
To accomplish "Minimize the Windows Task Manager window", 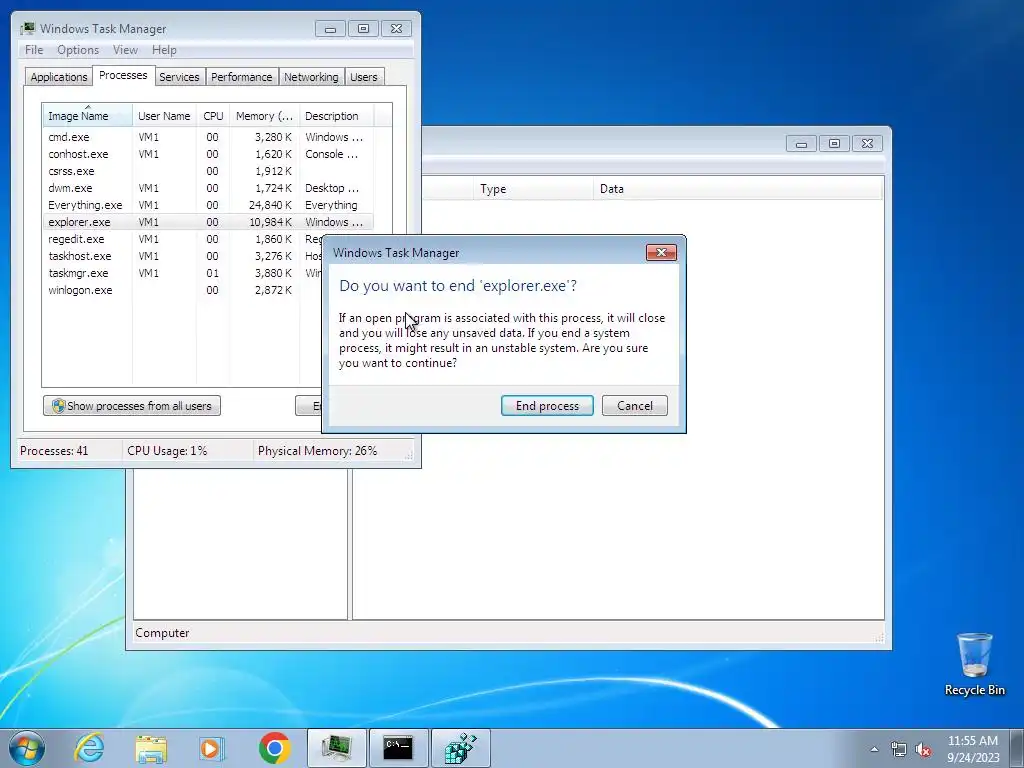I will coord(330,29).
